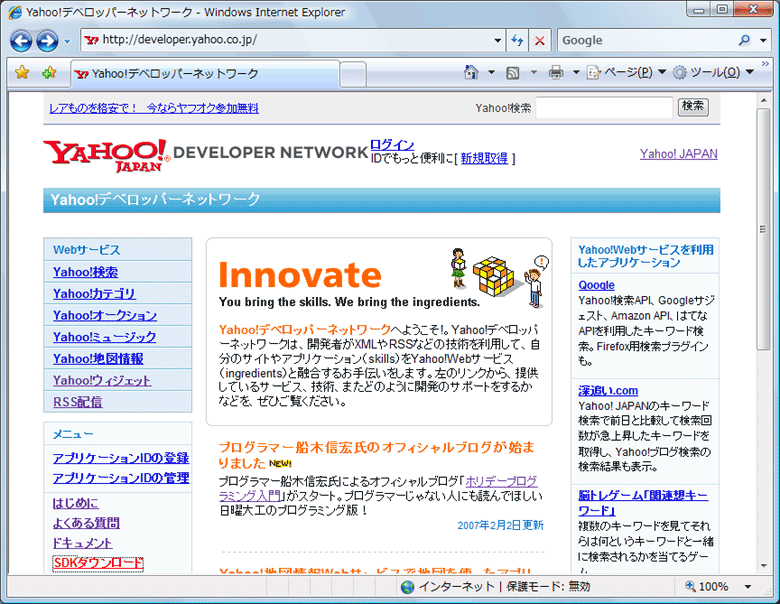780x604 pixels.
Task: Click the Google search box in toolbar
Action: coord(647,40)
